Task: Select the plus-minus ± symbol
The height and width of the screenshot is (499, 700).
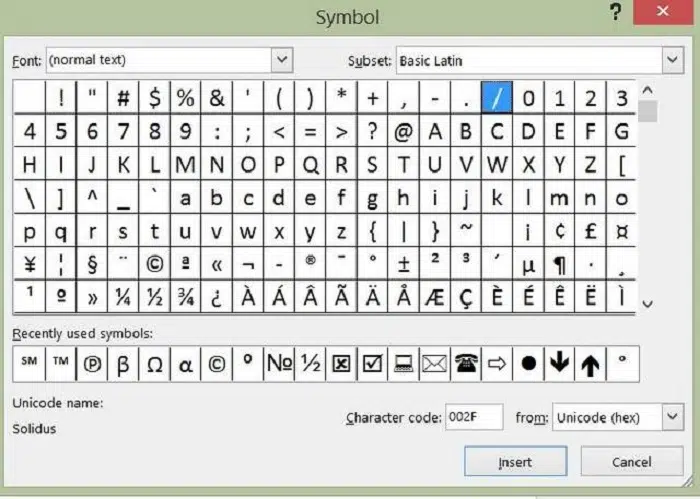Action: 404,264
